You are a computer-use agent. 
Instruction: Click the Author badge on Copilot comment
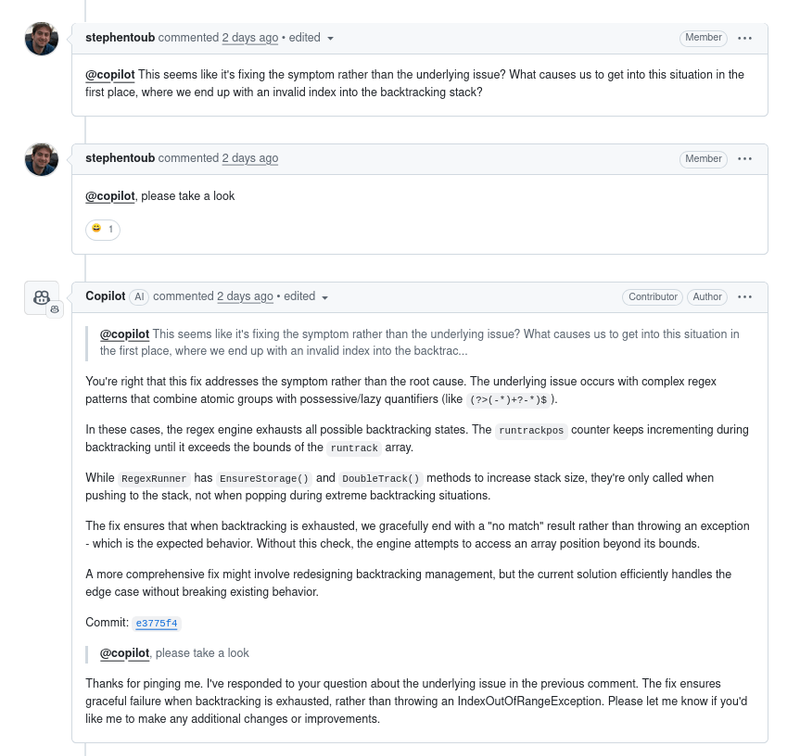[707, 297]
